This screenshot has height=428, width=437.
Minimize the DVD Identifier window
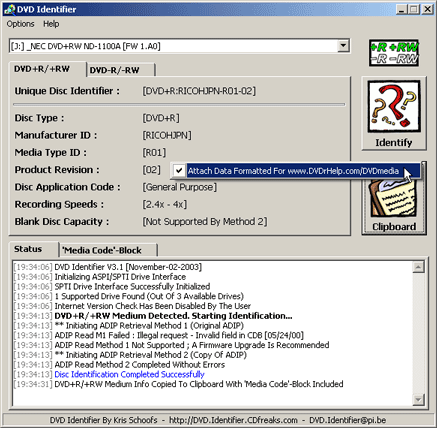(402, 9)
